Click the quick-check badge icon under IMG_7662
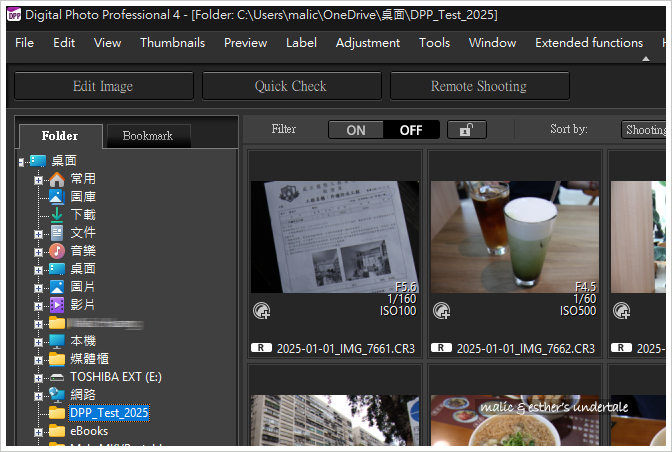 click(x=441, y=311)
